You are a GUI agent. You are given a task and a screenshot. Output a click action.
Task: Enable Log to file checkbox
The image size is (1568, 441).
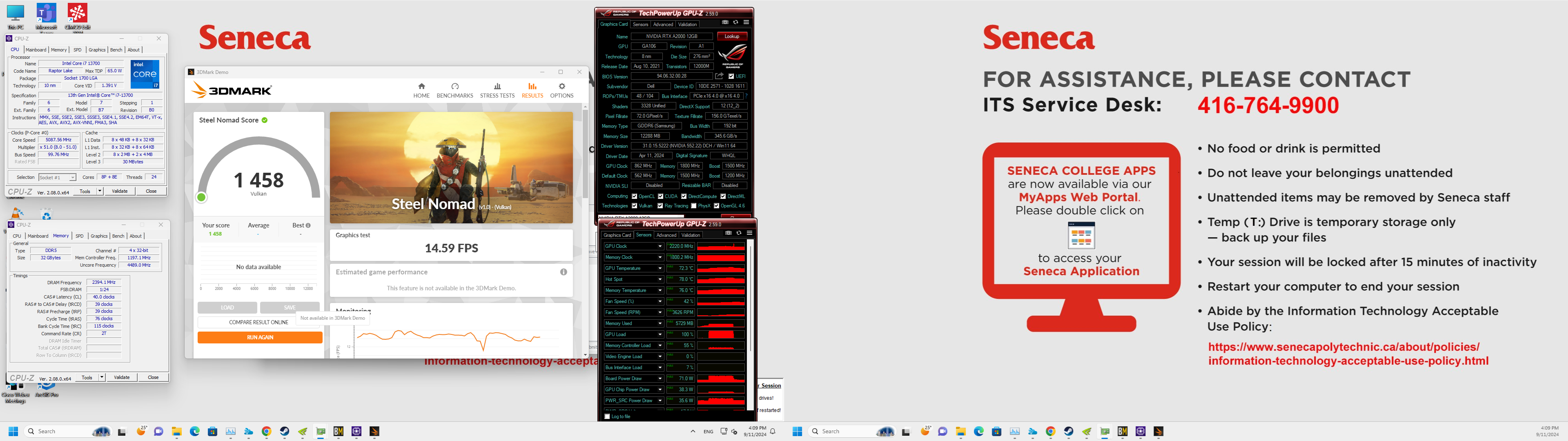click(x=607, y=416)
